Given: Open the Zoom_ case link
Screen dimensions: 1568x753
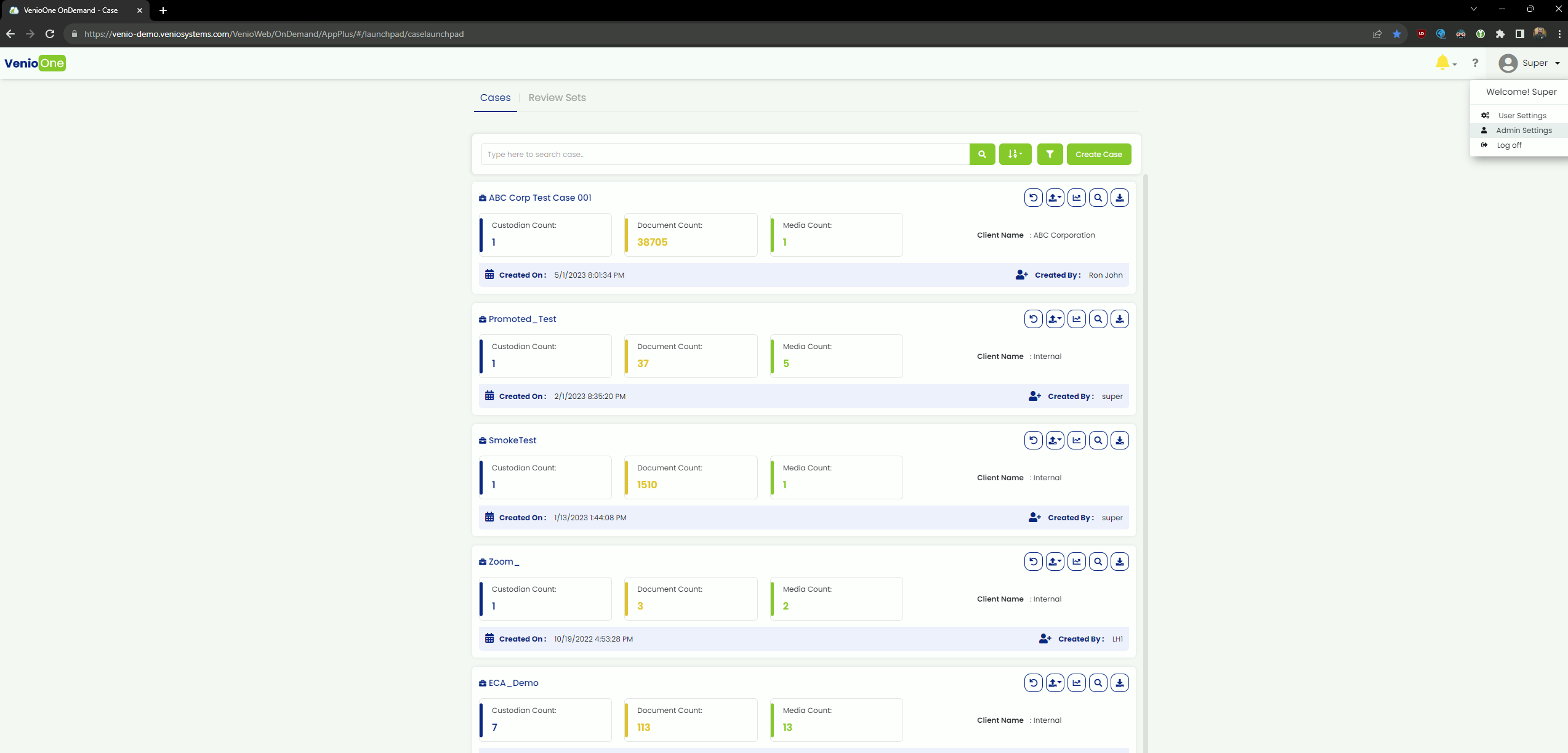Looking at the screenshot, I should [x=504, y=562].
